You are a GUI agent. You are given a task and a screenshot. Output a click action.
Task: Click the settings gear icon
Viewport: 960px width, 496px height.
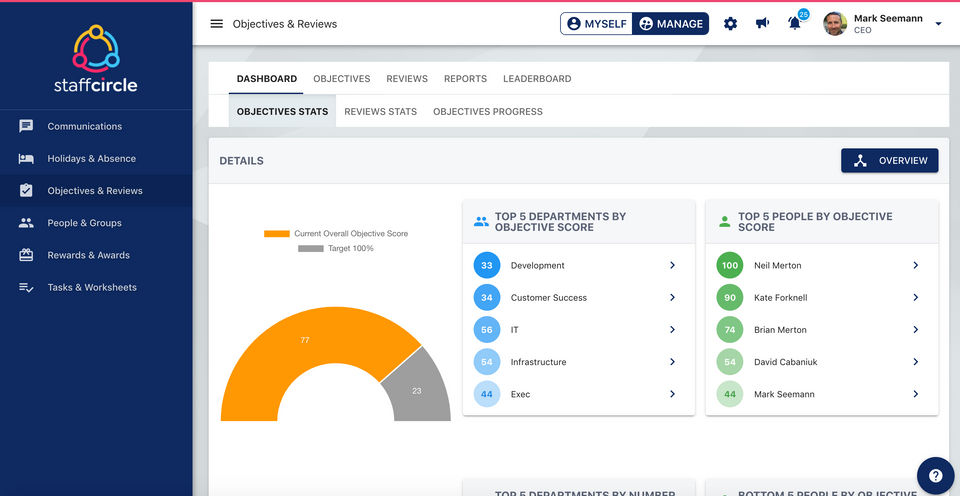[730, 24]
